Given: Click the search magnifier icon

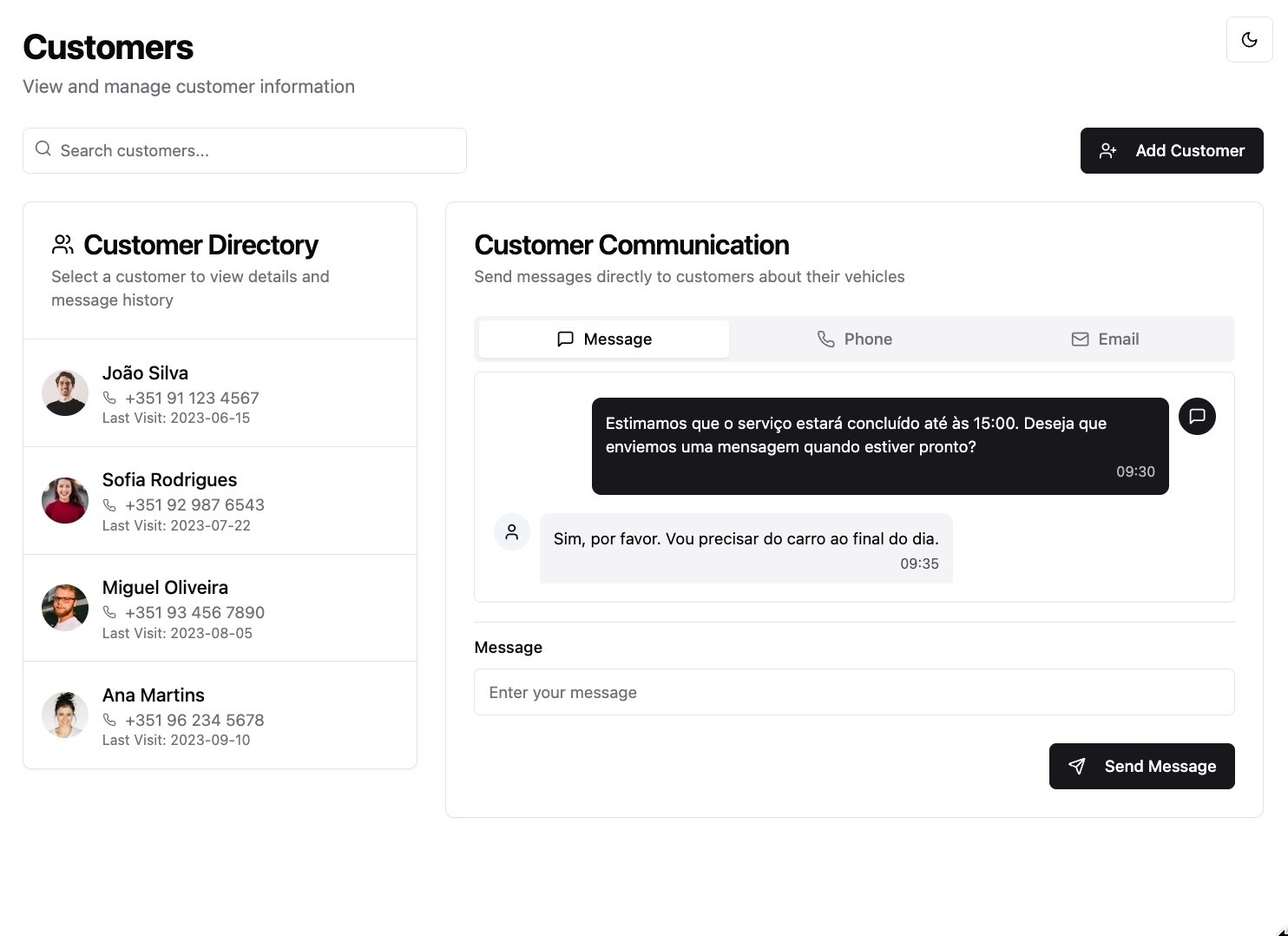Looking at the screenshot, I should 43,149.
